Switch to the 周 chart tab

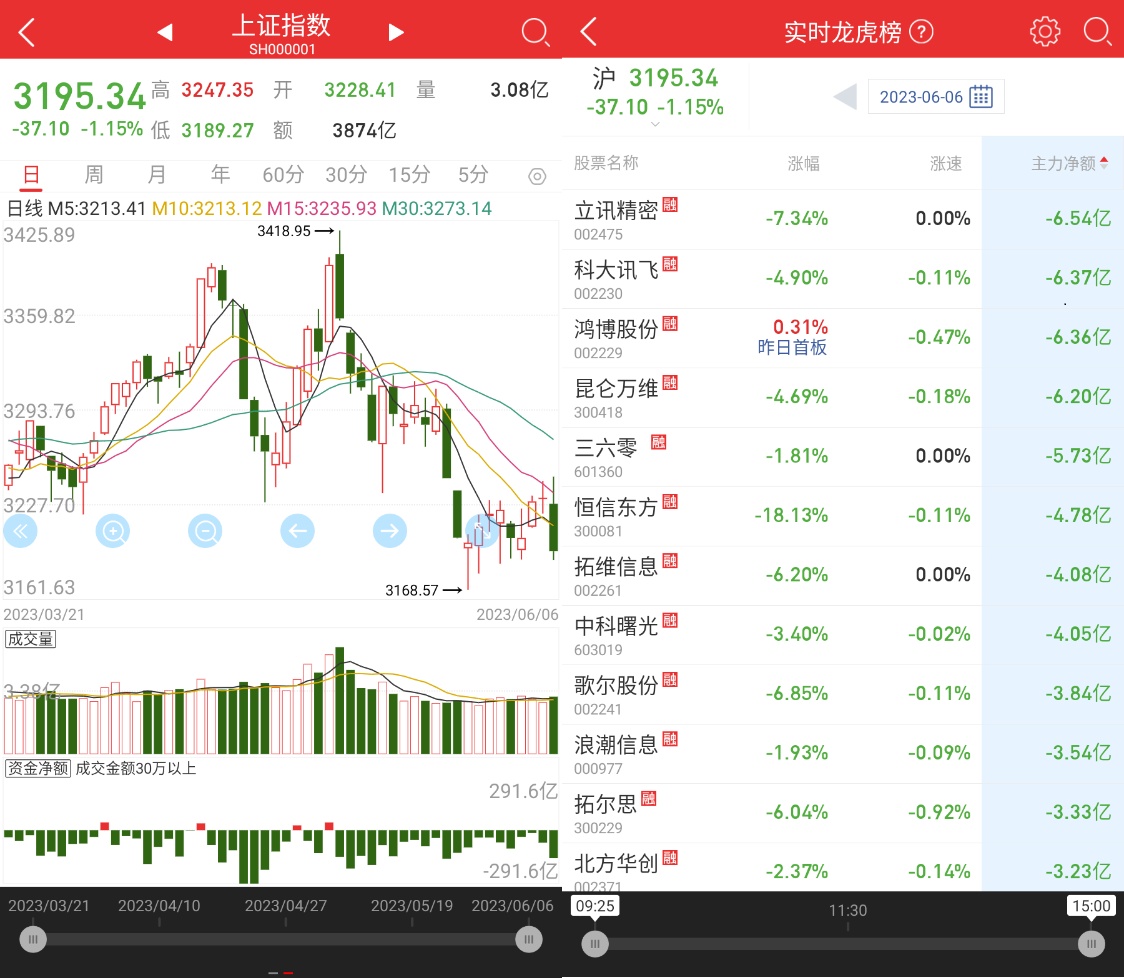coord(93,175)
